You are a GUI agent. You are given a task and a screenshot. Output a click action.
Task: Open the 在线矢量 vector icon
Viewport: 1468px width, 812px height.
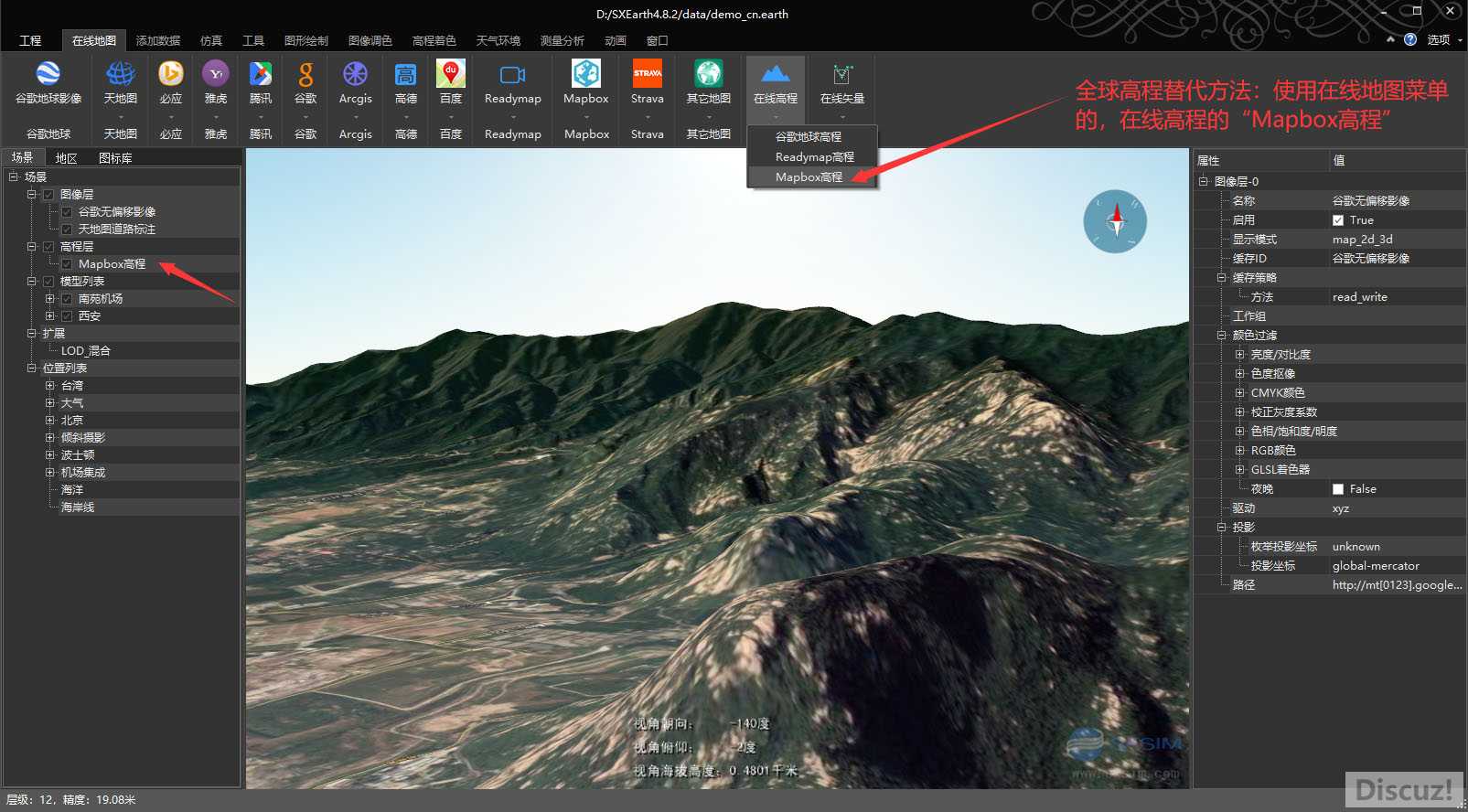point(842,74)
